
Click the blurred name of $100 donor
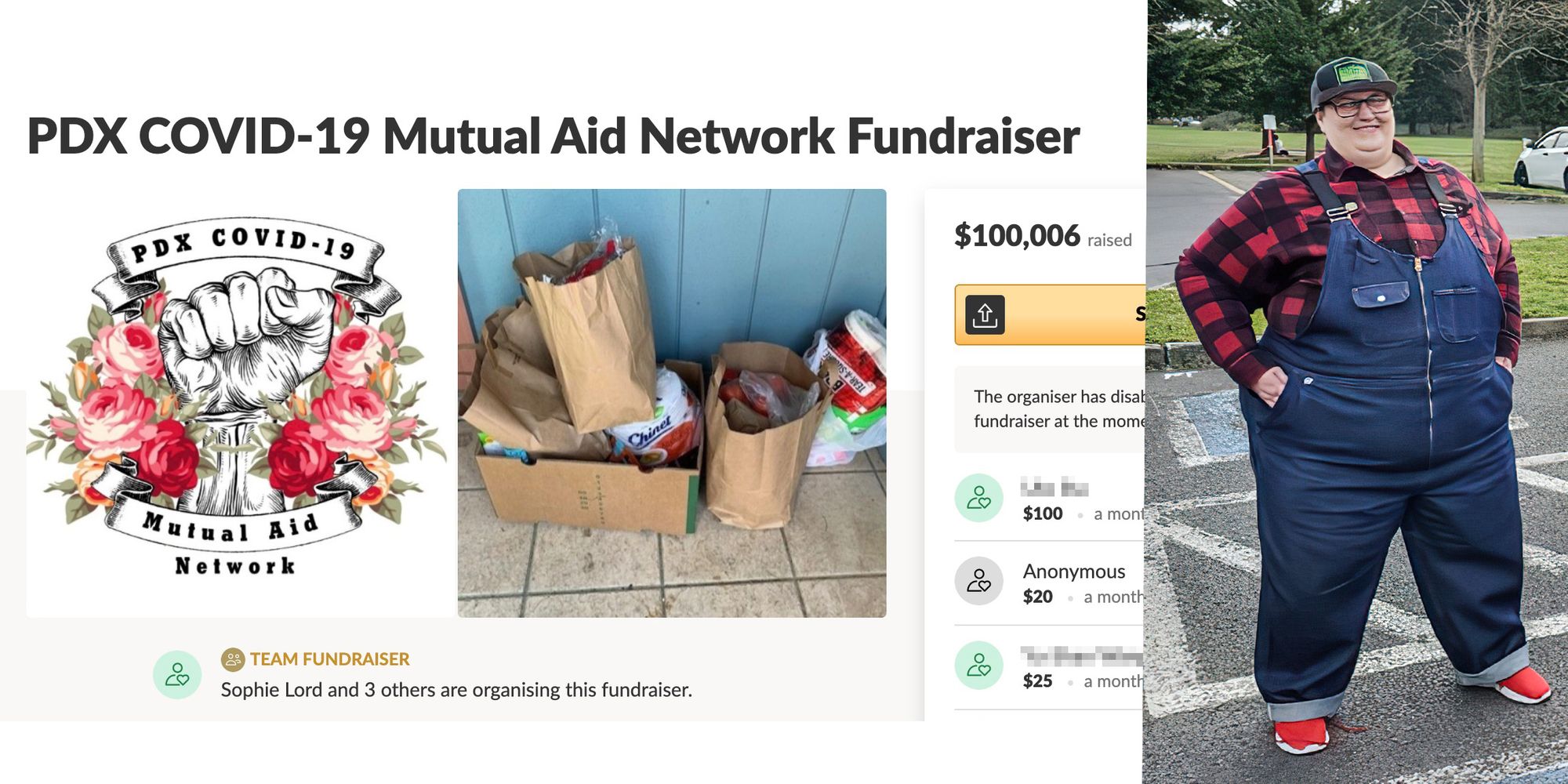pos(1054,488)
